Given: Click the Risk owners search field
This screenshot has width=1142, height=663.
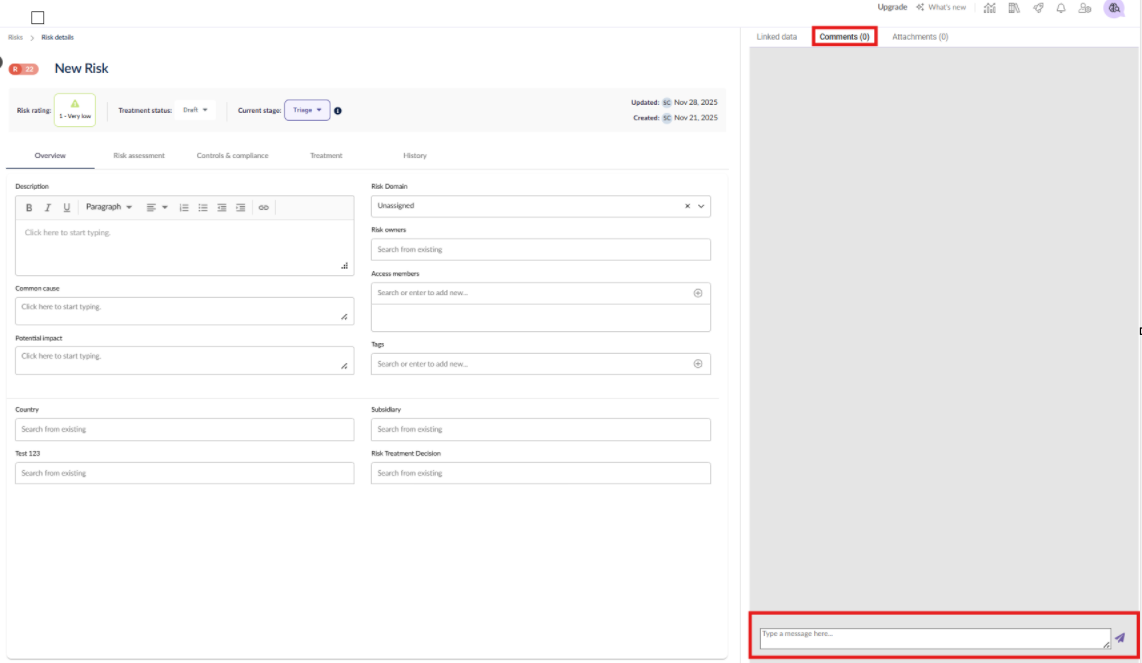Looking at the screenshot, I should (540, 250).
